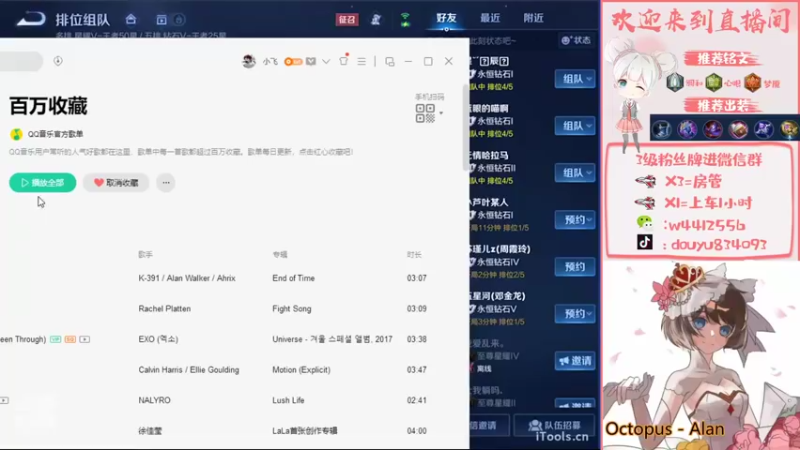
Task: Play all songs with 播放全部
Action: pyautogui.click(x=43, y=183)
